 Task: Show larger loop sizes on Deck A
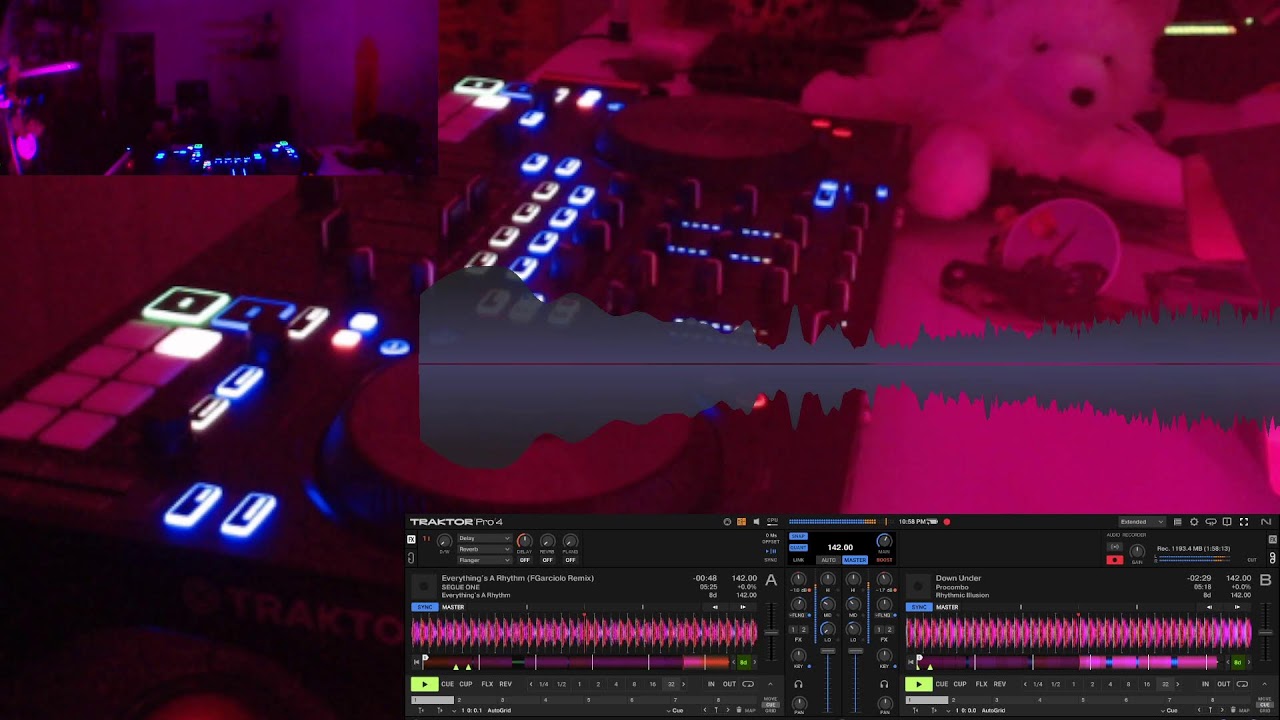click(683, 684)
